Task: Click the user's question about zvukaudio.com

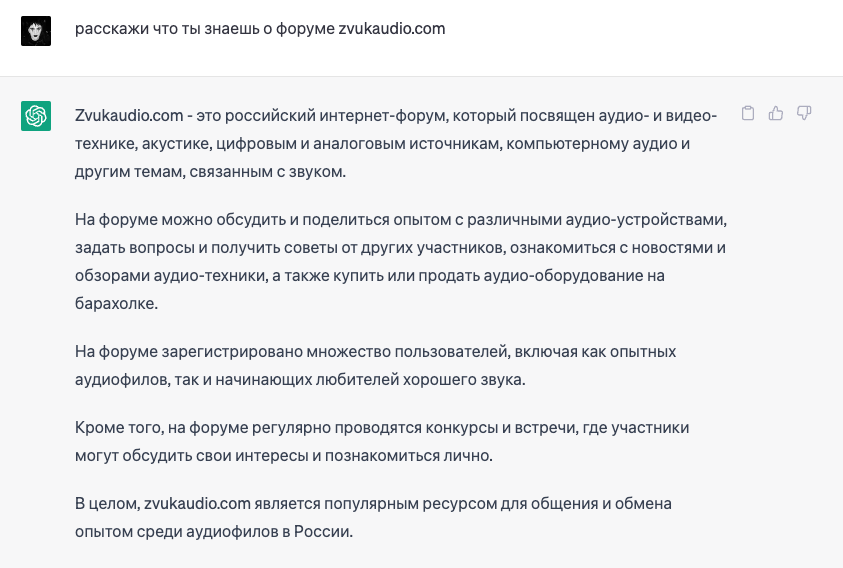Action: 260,29
